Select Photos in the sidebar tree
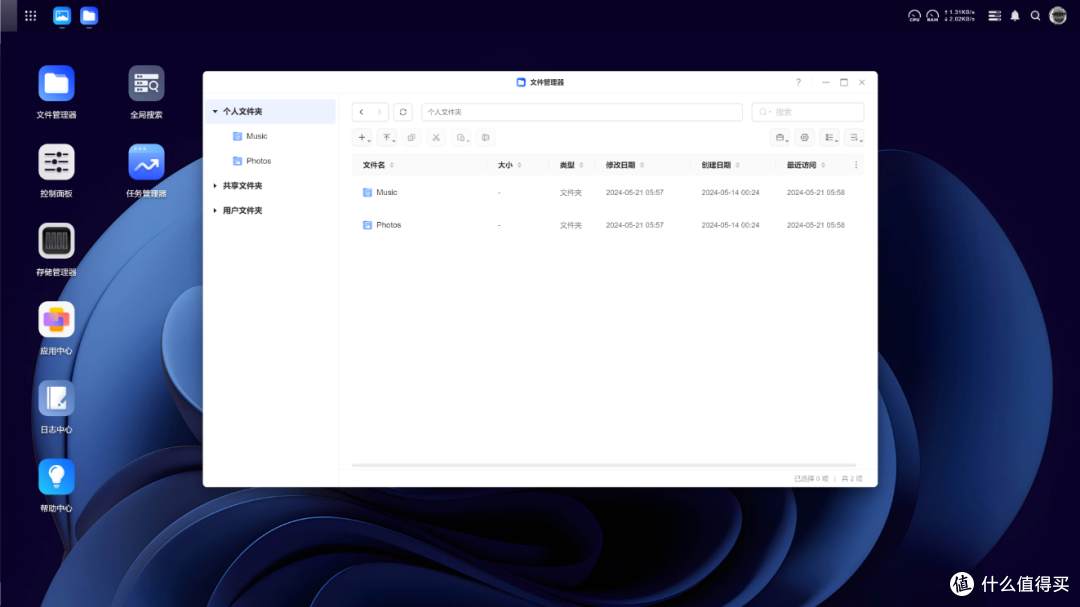1080x607 pixels. 259,161
